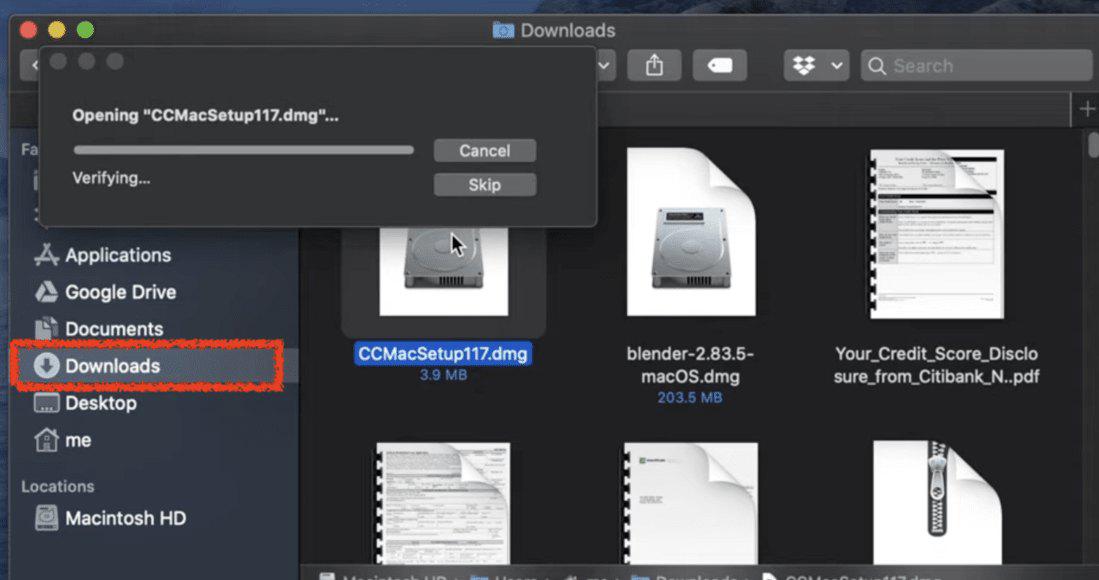Cancel opening CCMacSetup117.dmg
Screen dimensions: 1099x580
pyautogui.click(x=484, y=151)
